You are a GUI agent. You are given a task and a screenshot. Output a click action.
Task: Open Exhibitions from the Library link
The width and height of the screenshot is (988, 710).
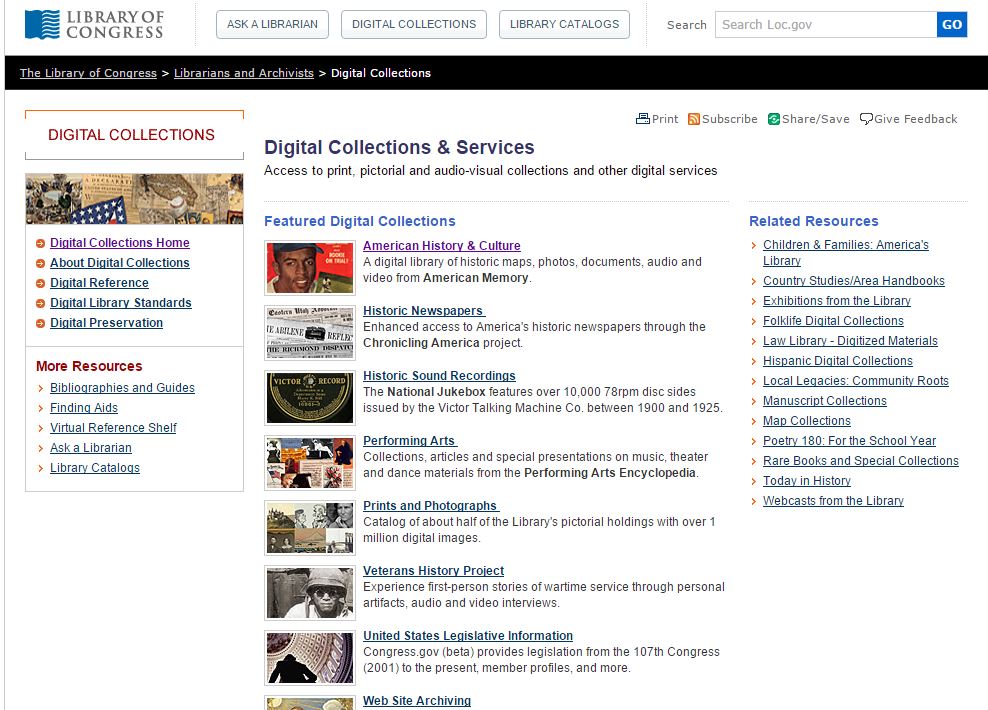point(837,301)
